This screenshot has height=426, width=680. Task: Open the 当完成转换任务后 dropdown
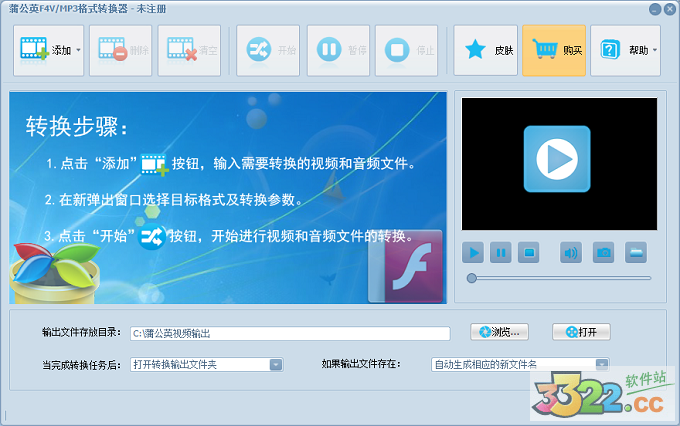206,364
